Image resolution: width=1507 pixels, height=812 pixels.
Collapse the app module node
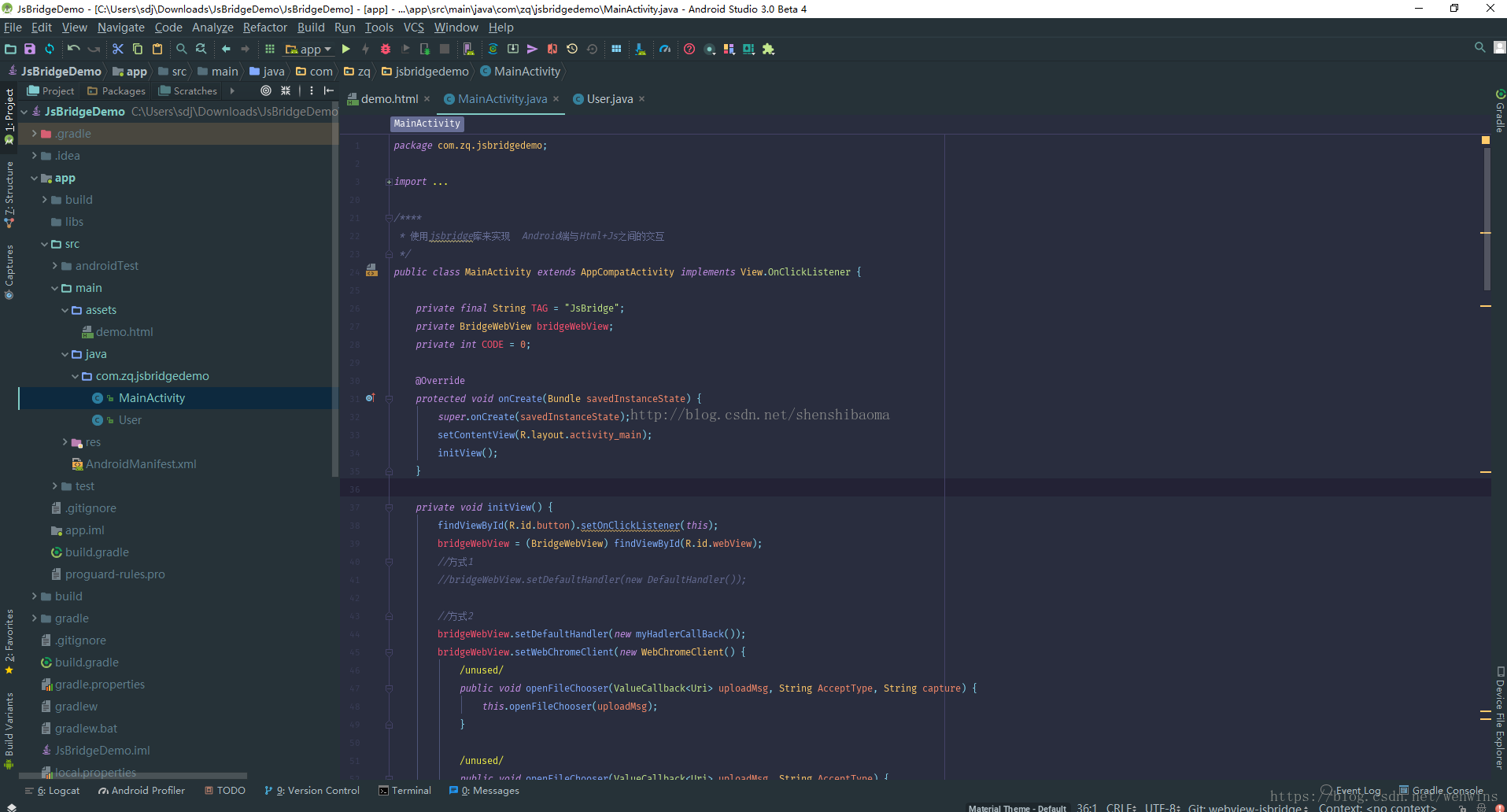pos(35,178)
